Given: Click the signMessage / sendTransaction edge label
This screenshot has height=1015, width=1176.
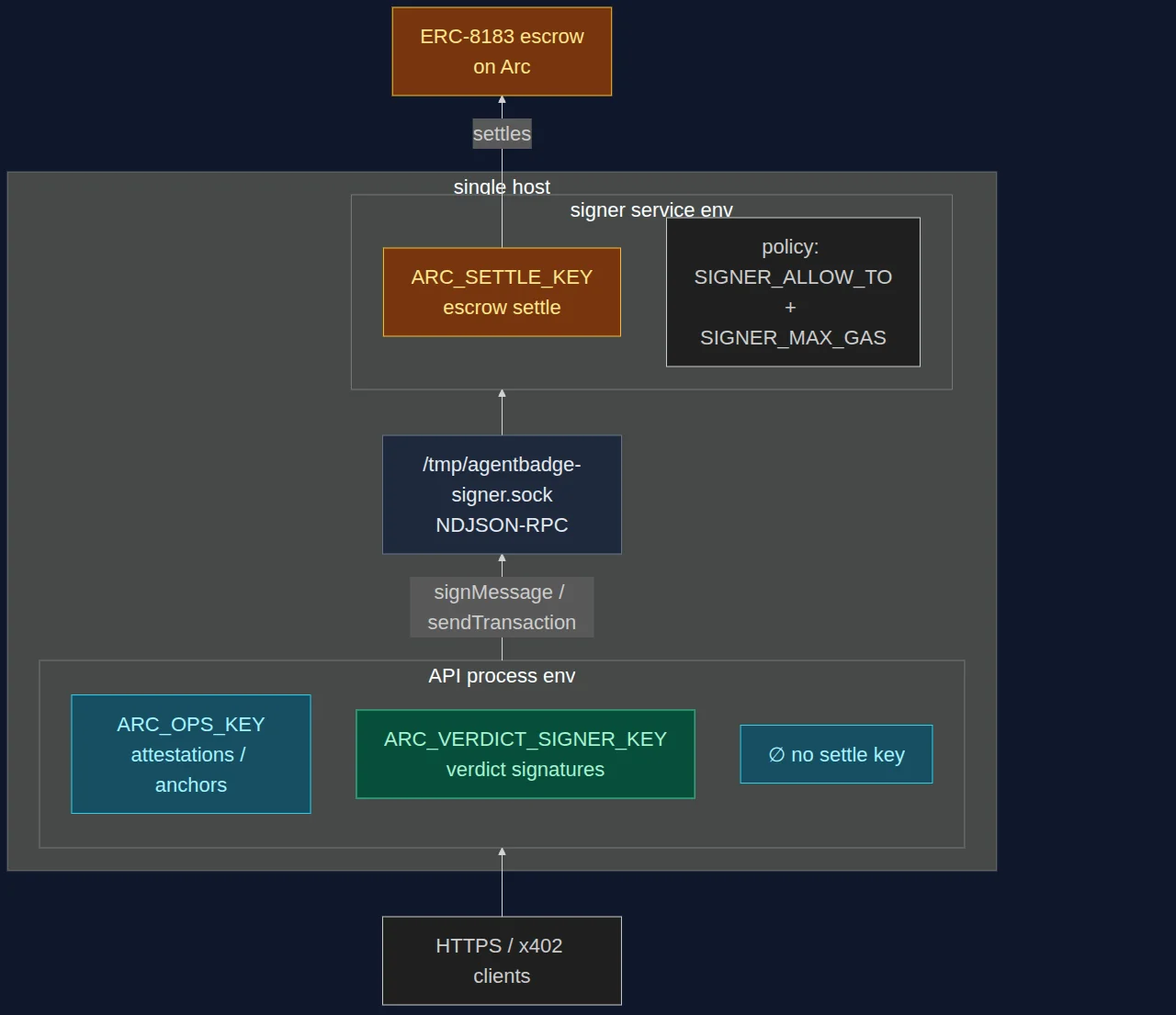Looking at the screenshot, I should pyautogui.click(x=502, y=607).
